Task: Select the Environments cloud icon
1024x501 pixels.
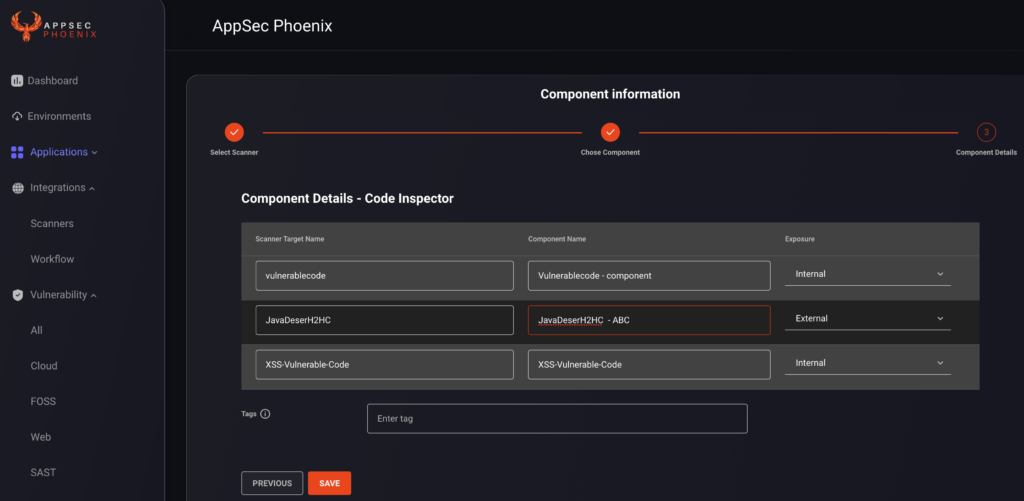Action: [17, 116]
